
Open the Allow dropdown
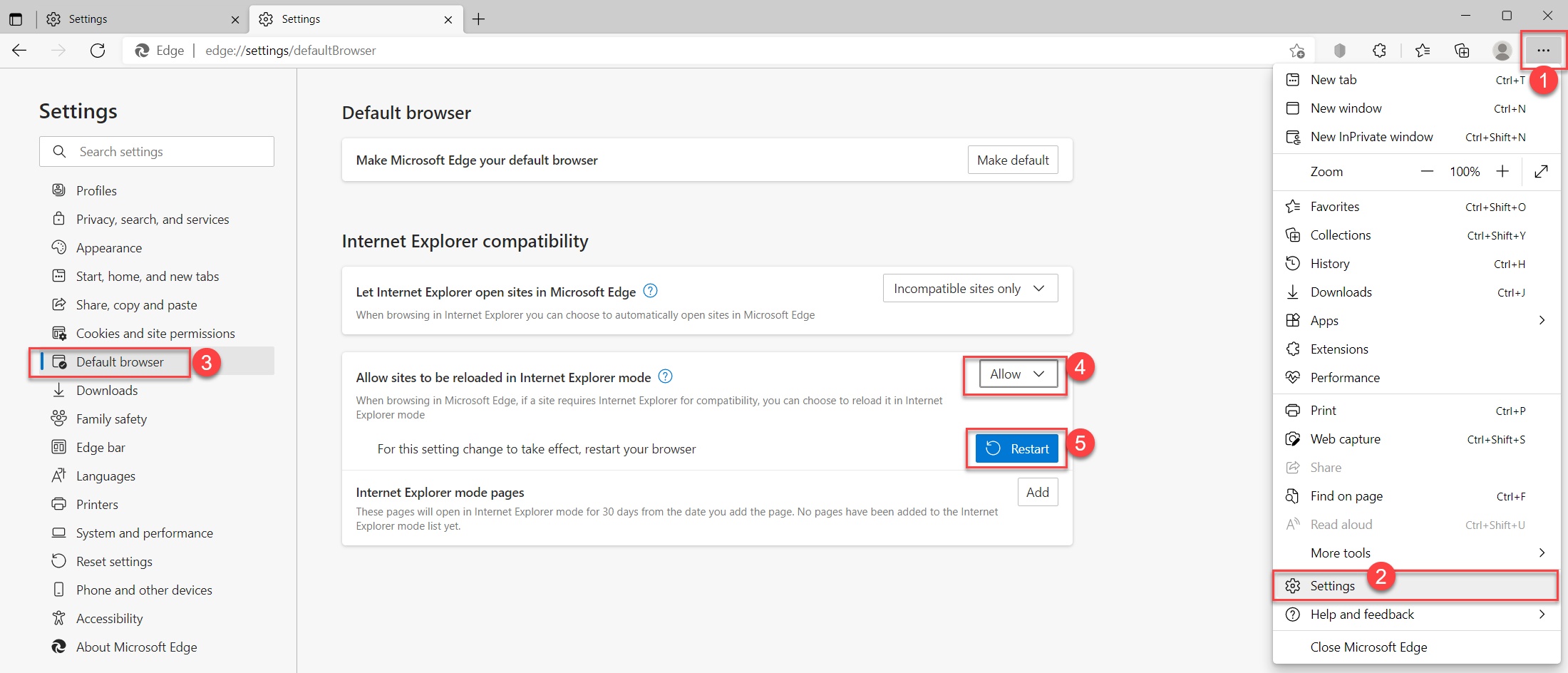[x=1018, y=374]
